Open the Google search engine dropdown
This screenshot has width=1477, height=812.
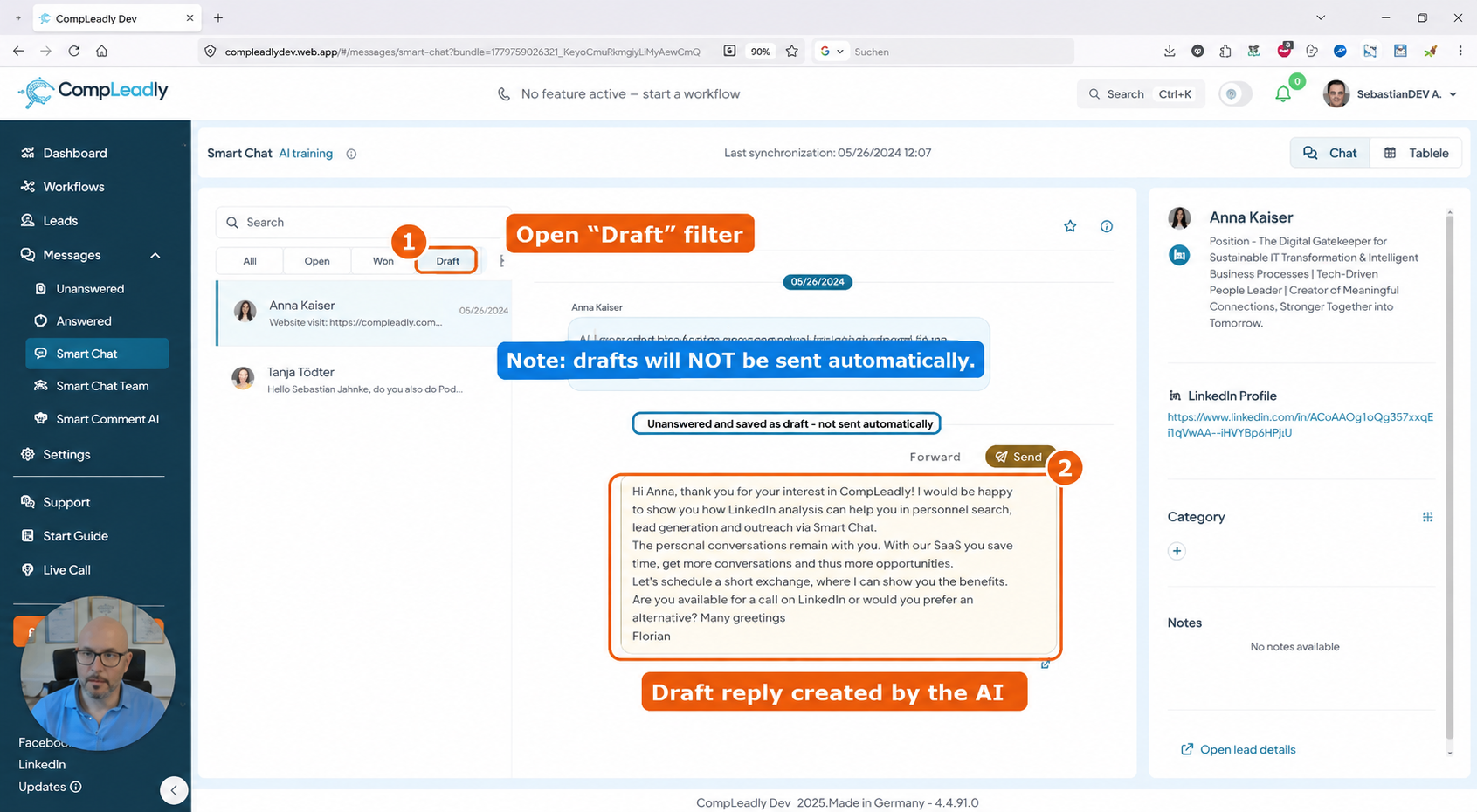click(x=832, y=52)
